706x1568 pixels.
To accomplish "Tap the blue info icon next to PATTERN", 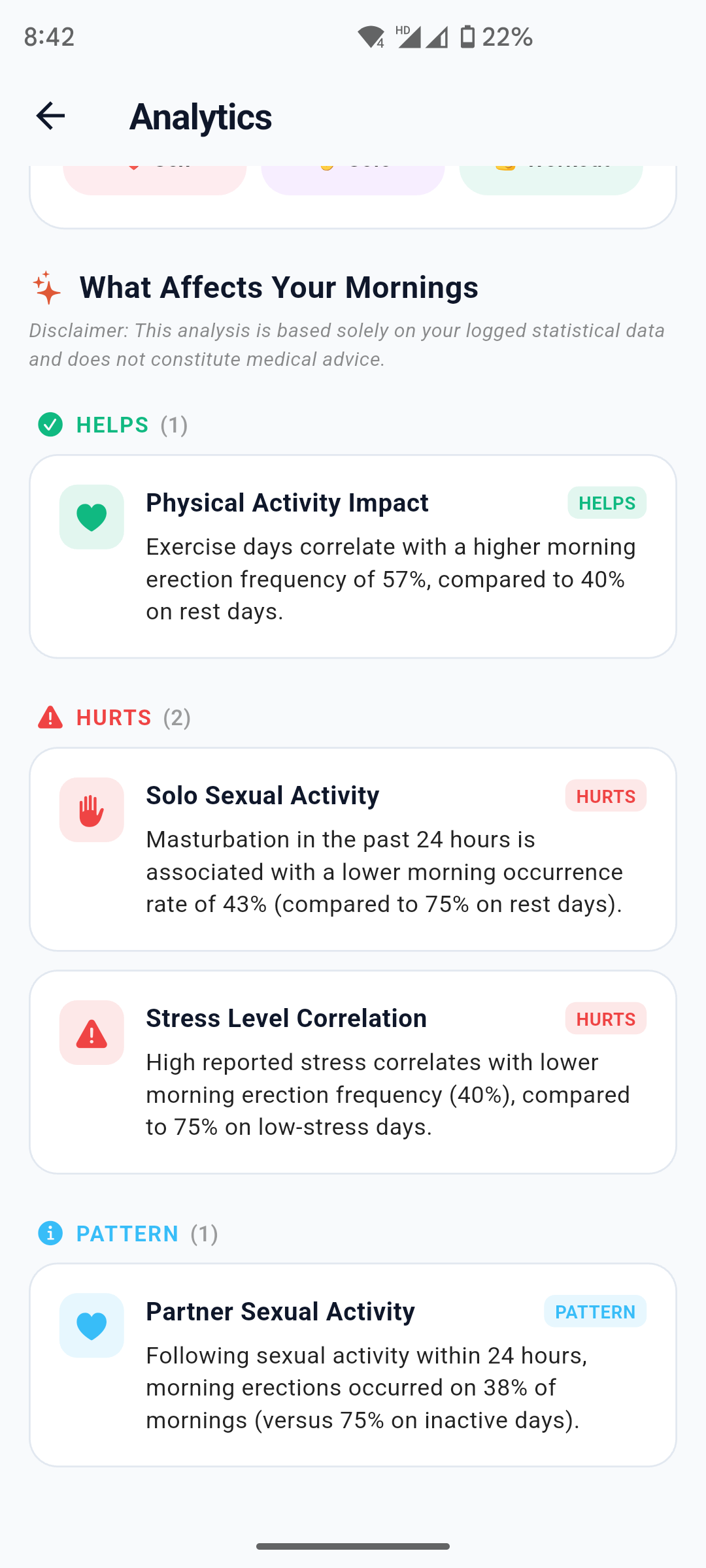I will 50,1233.
